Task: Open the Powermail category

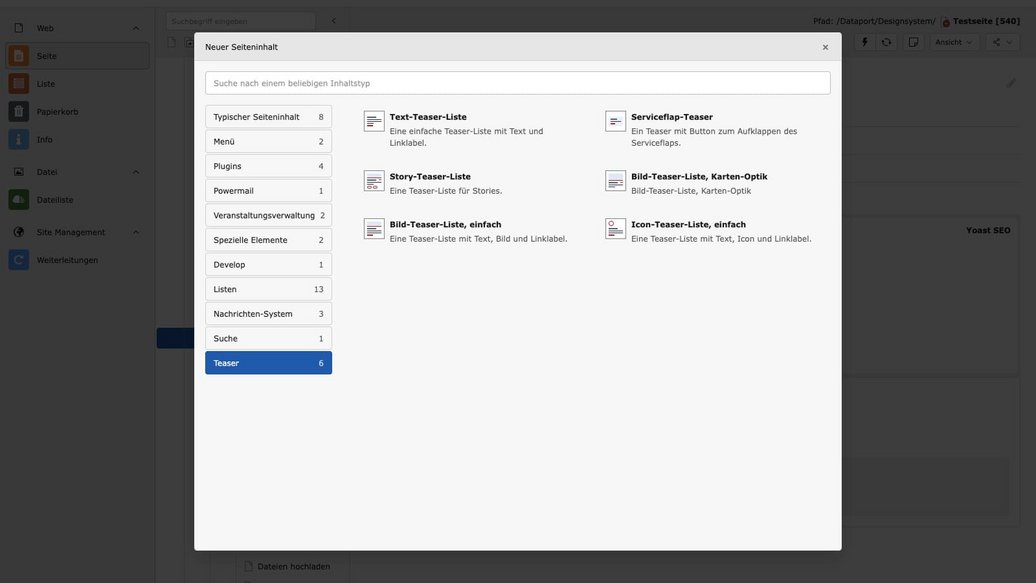Action: (x=268, y=191)
